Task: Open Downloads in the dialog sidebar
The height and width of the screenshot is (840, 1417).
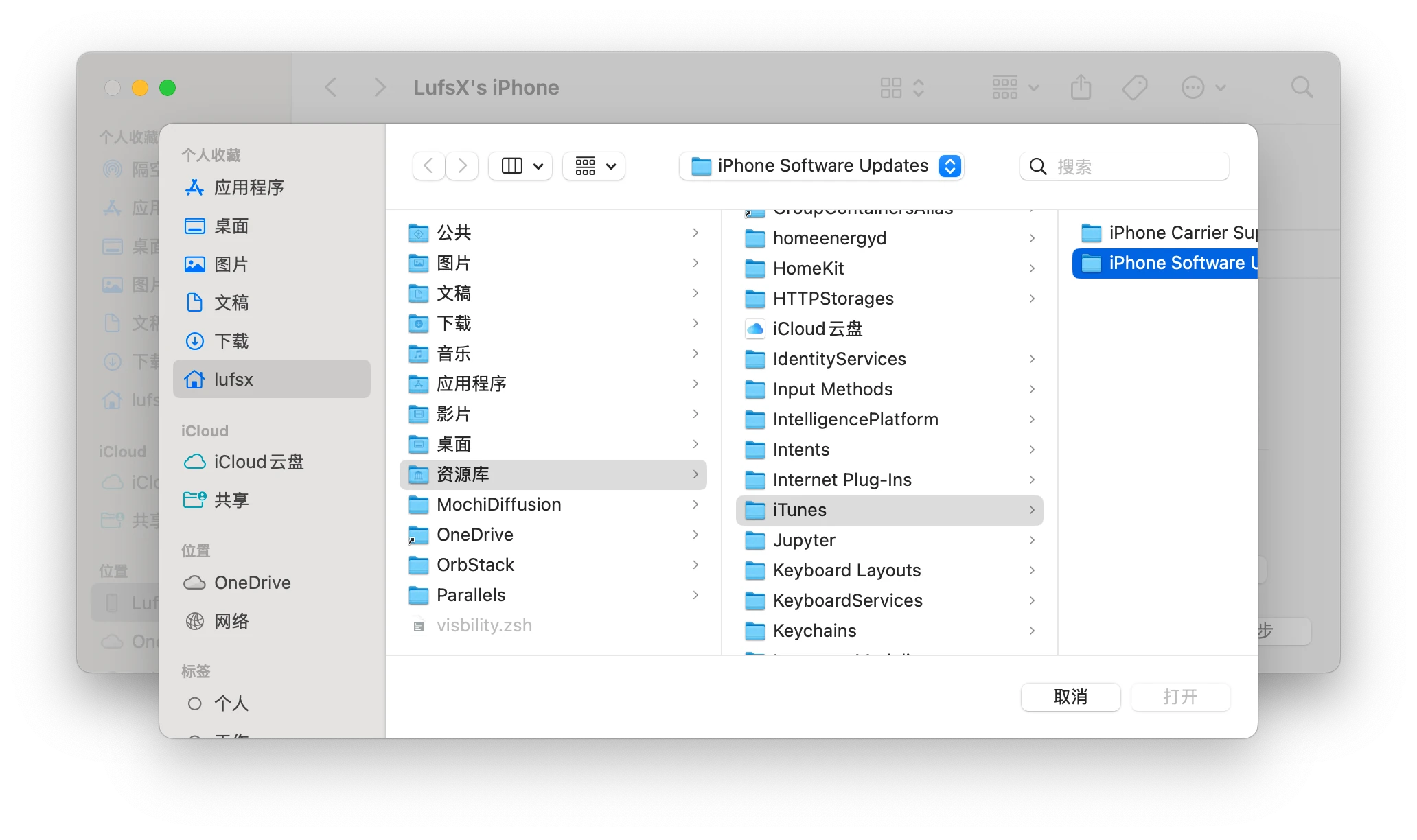Action: (231, 341)
